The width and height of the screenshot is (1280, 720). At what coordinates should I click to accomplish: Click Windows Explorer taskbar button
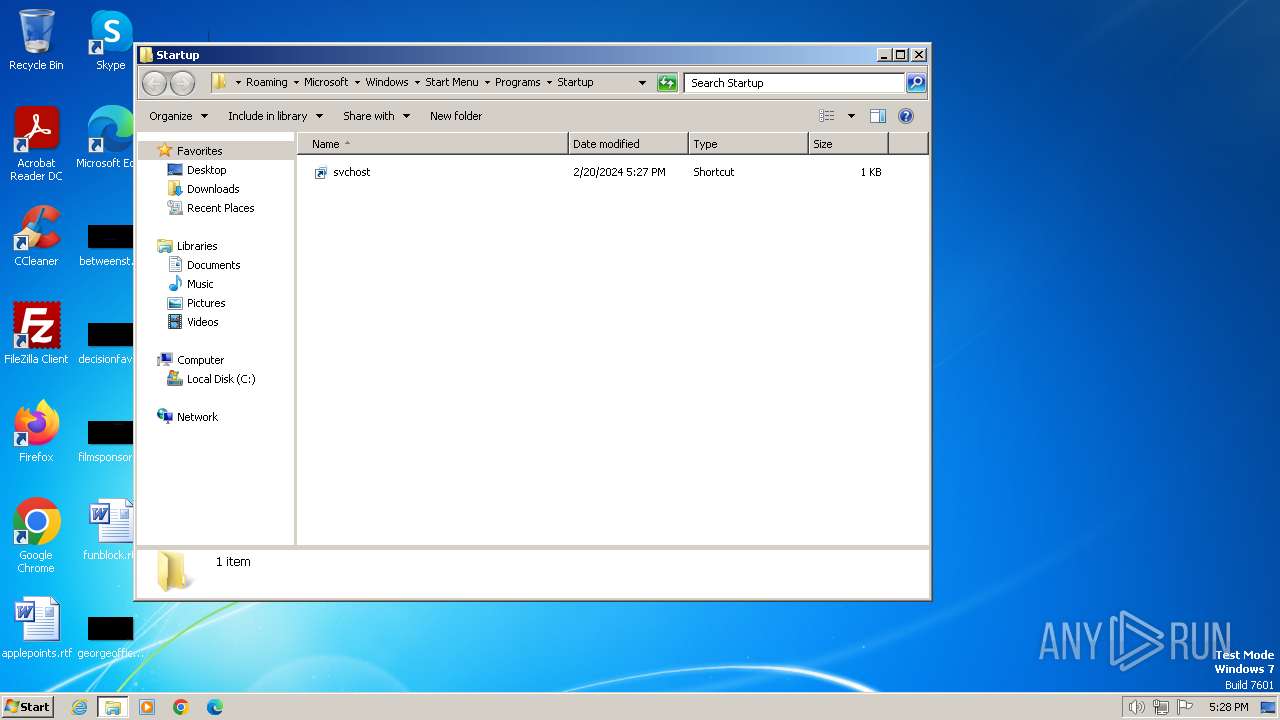point(113,707)
